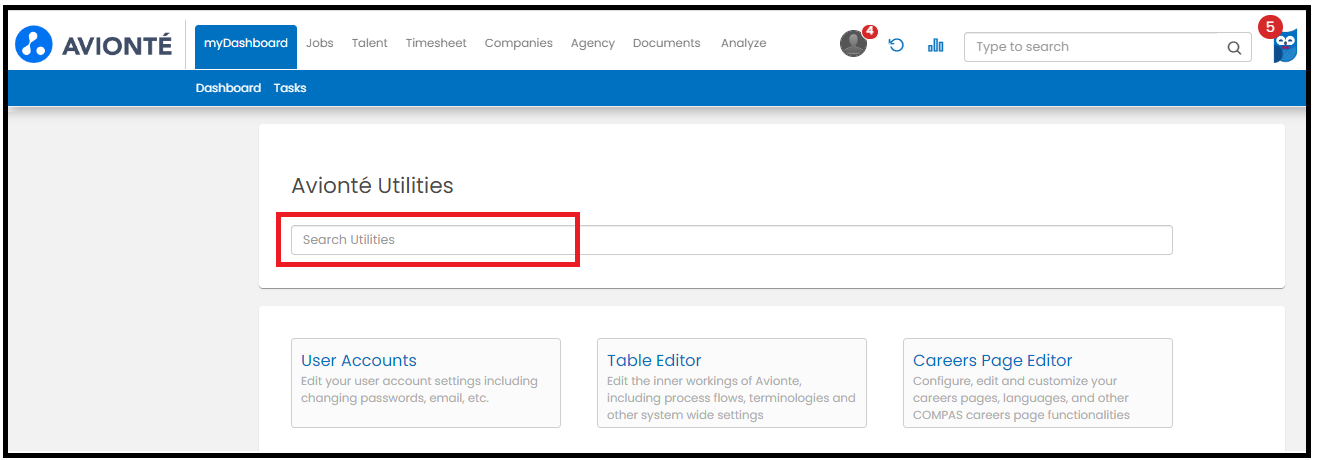Open the Talent menu
1317x460 pixels.
pos(370,43)
